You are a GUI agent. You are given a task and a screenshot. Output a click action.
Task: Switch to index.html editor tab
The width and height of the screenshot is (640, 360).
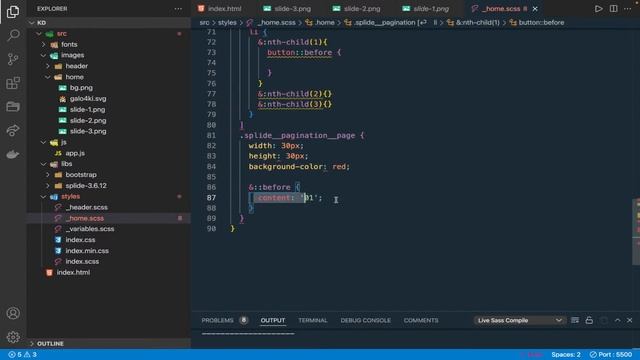[x=220, y=9]
